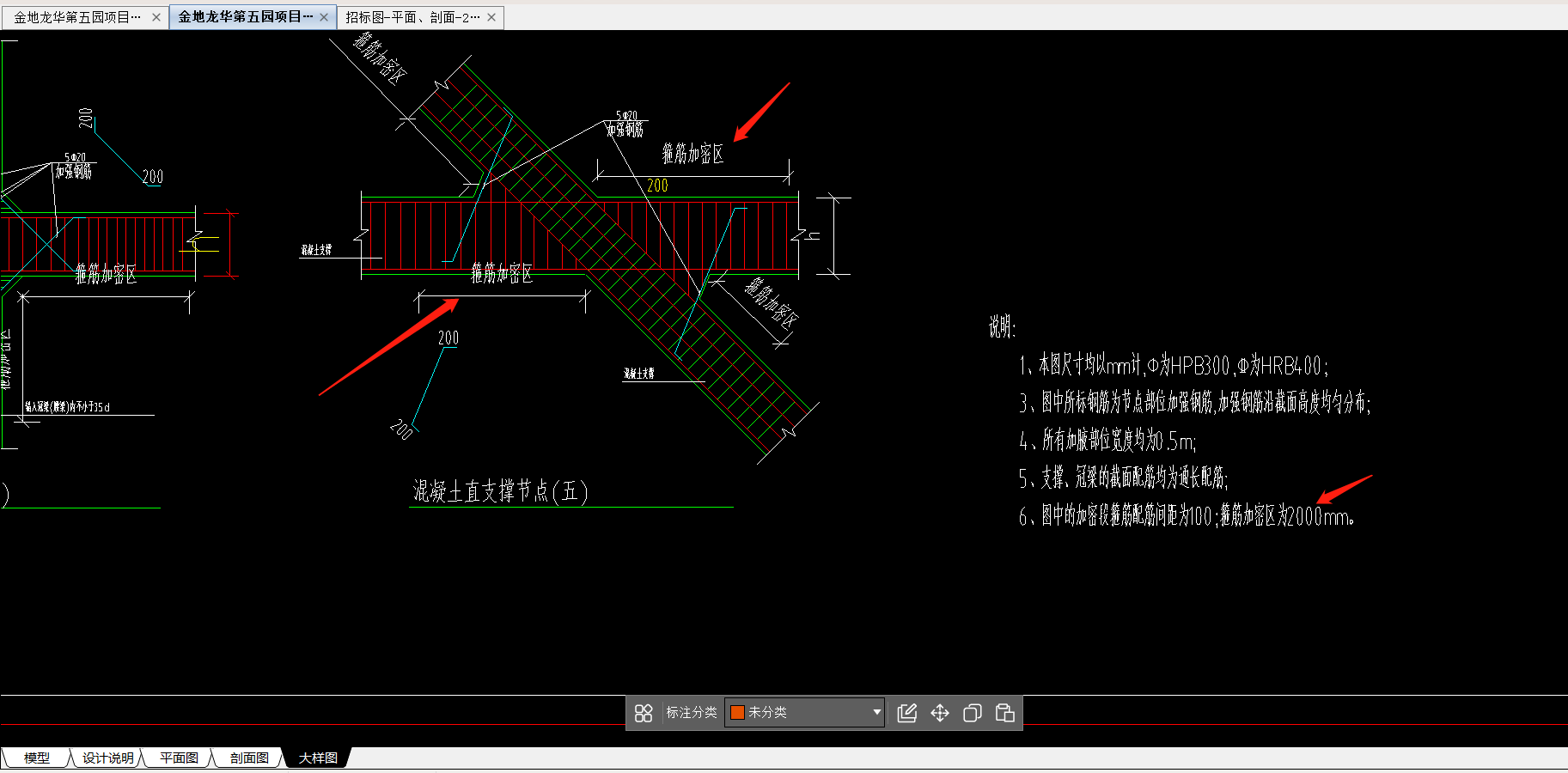This screenshot has width=1568, height=773.
Task: Click note 1 about HPB300 and HRB400
Action: pos(1174,366)
